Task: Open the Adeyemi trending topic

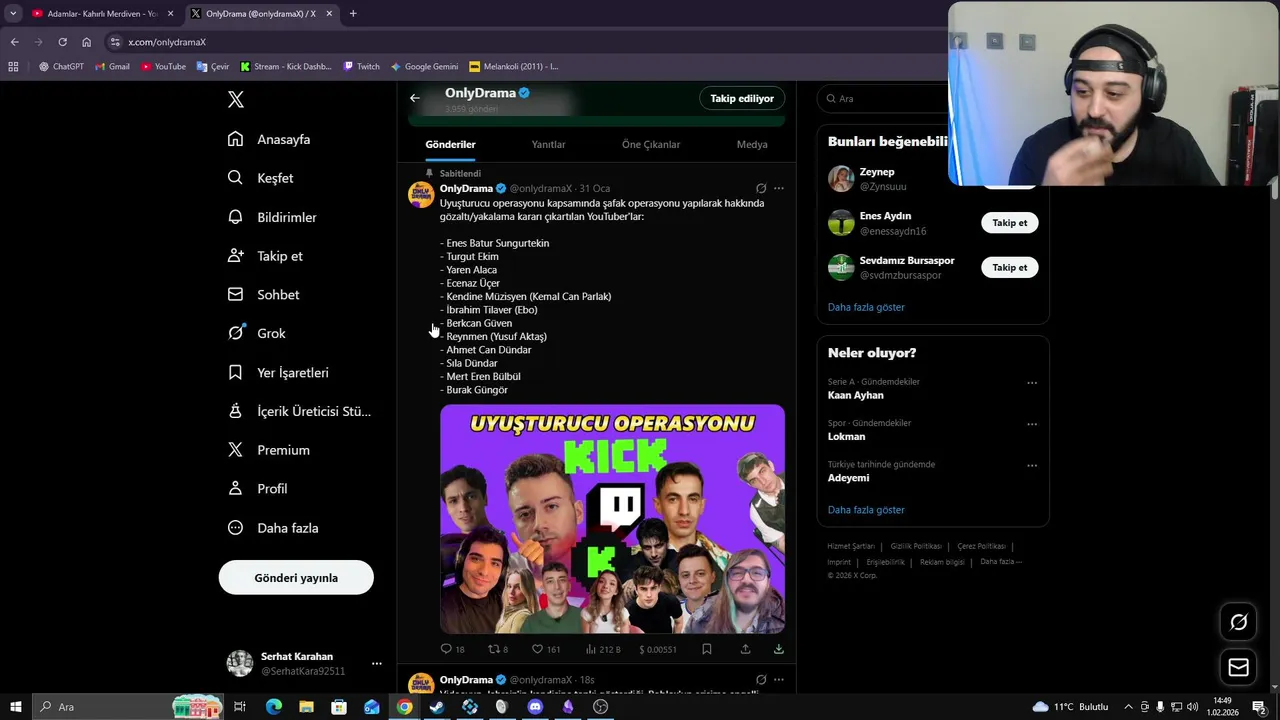Action: (x=848, y=478)
